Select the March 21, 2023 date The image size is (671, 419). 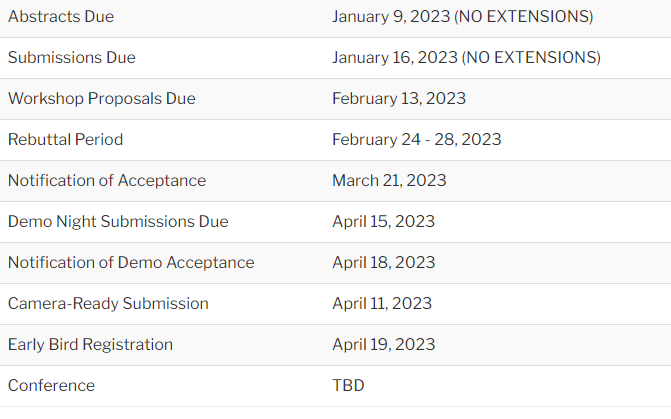point(389,181)
